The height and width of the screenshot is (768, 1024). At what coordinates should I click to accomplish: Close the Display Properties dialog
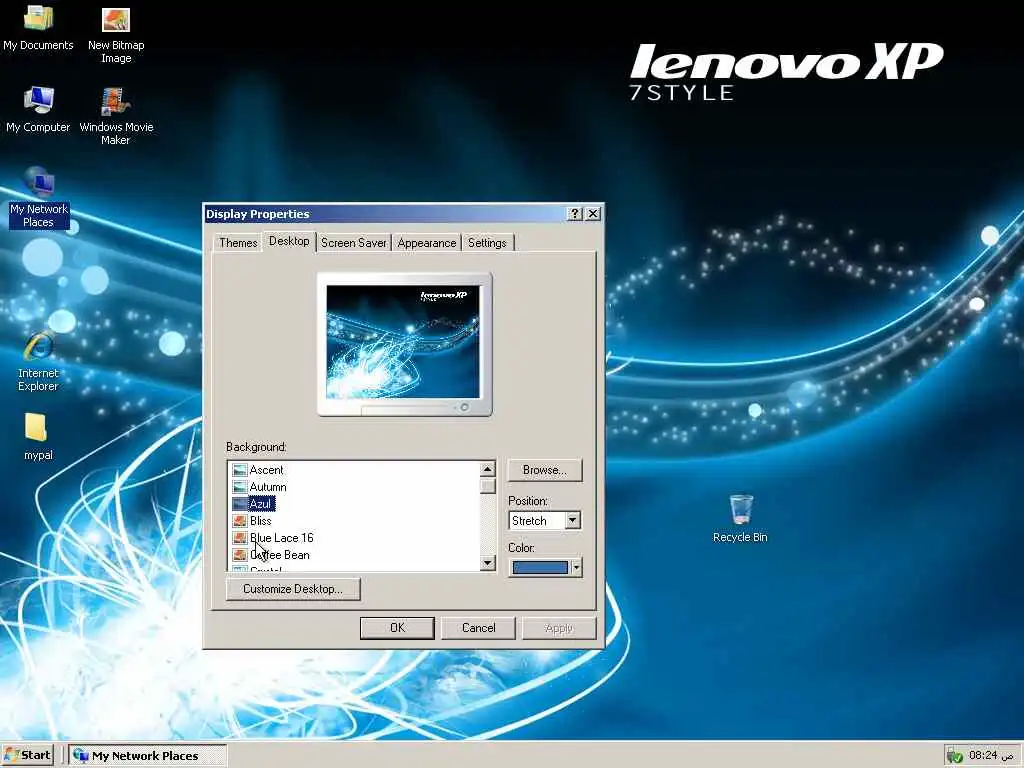point(592,214)
